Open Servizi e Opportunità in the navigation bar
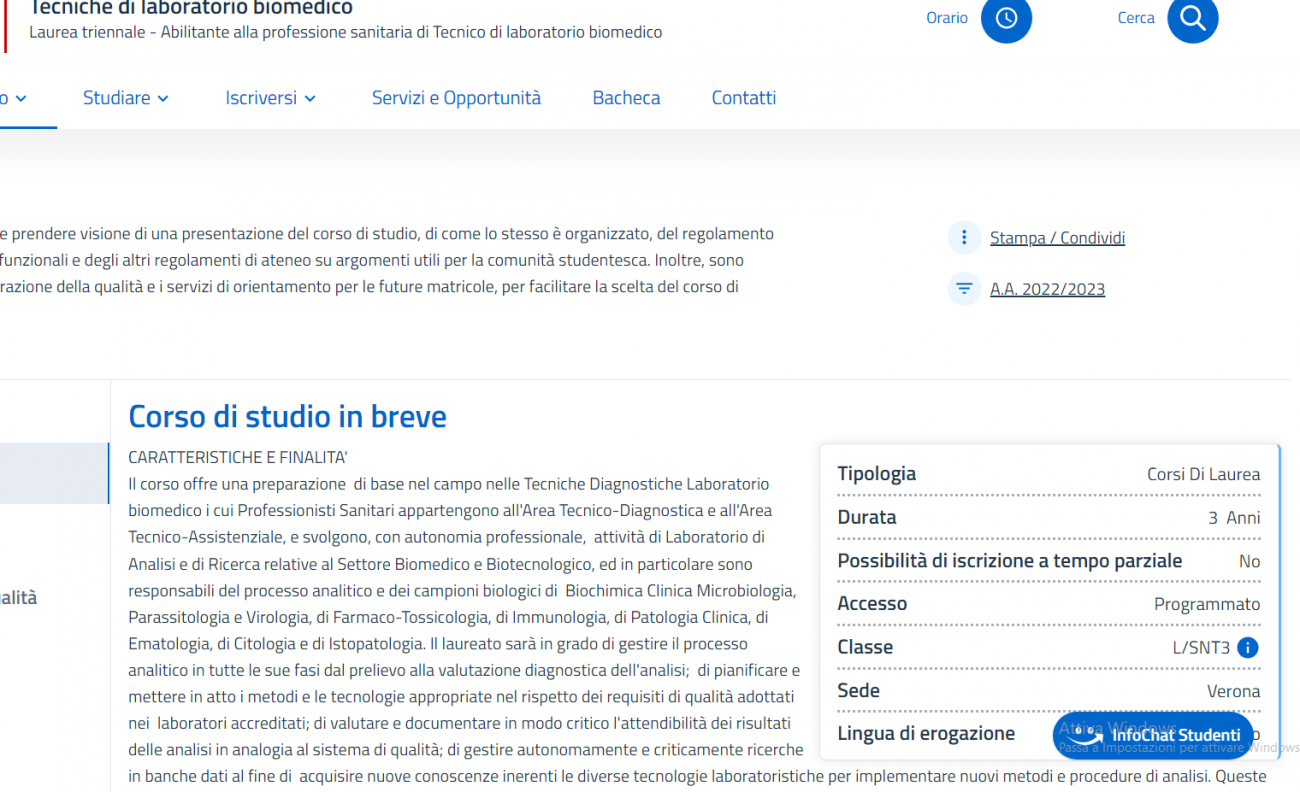 tap(456, 98)
